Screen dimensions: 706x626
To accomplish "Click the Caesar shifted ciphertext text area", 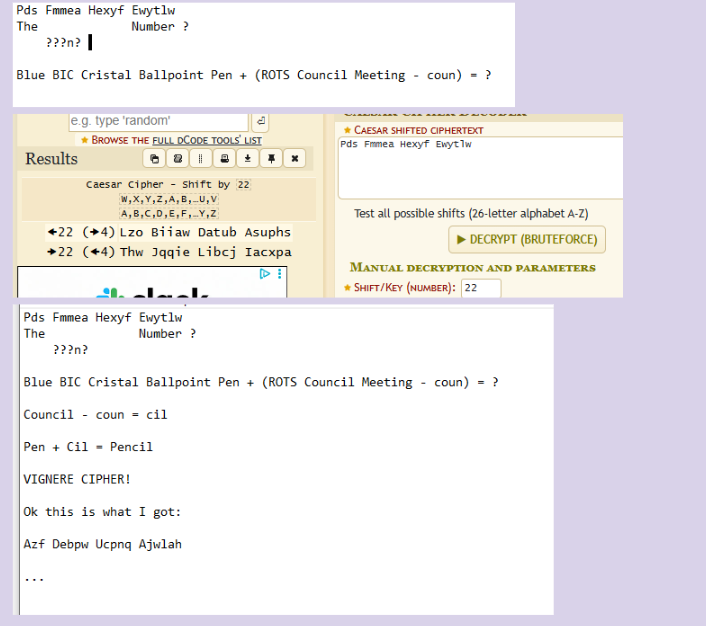I will [x=480, y=168].
